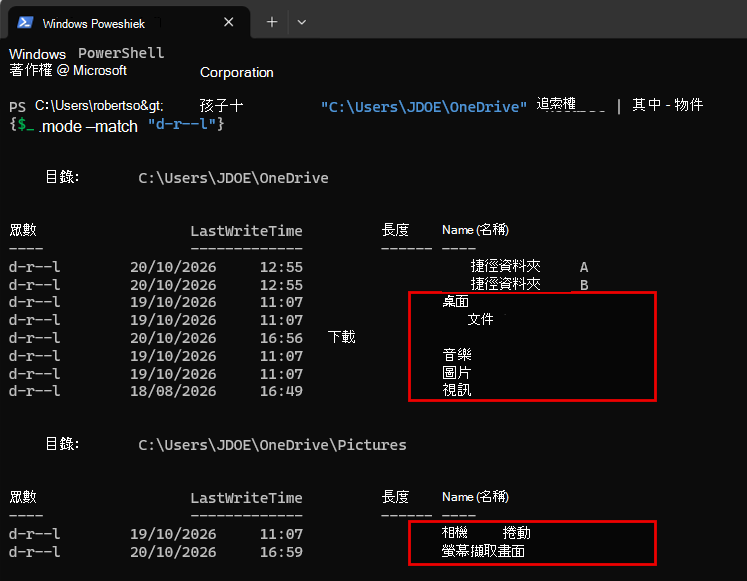
Task: Click the 18/08/2026 date value
Action: (x=173, y=391)
